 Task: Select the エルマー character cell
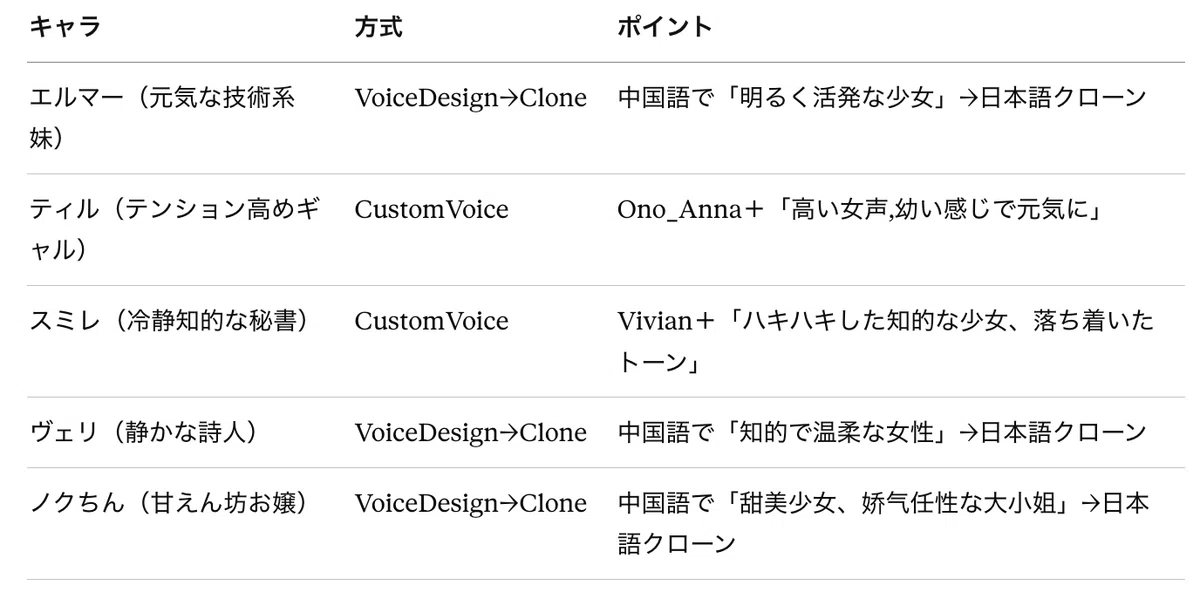163,117
